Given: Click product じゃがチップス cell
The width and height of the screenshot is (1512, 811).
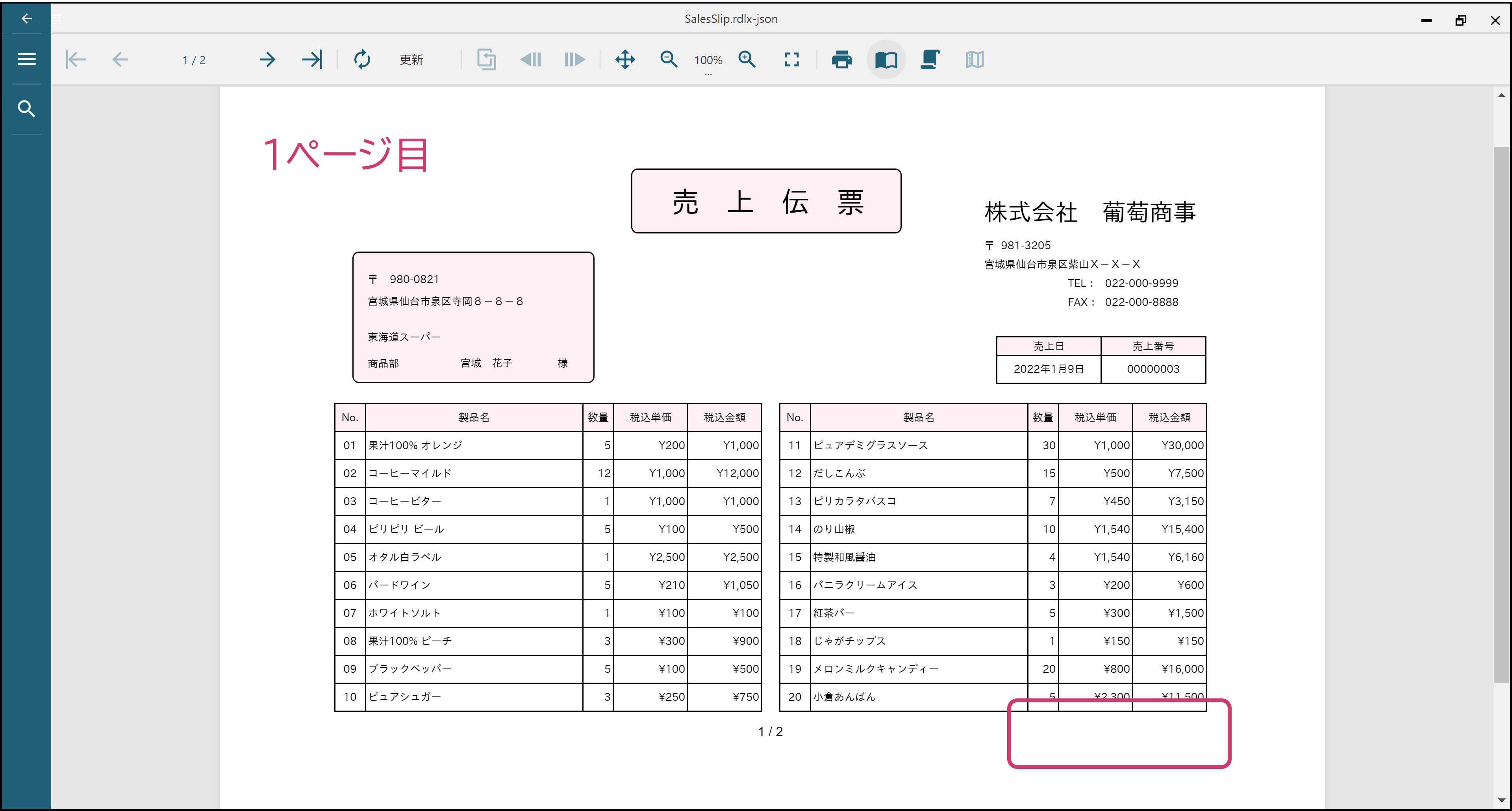Looking at the screenshot, I should 919,641.
